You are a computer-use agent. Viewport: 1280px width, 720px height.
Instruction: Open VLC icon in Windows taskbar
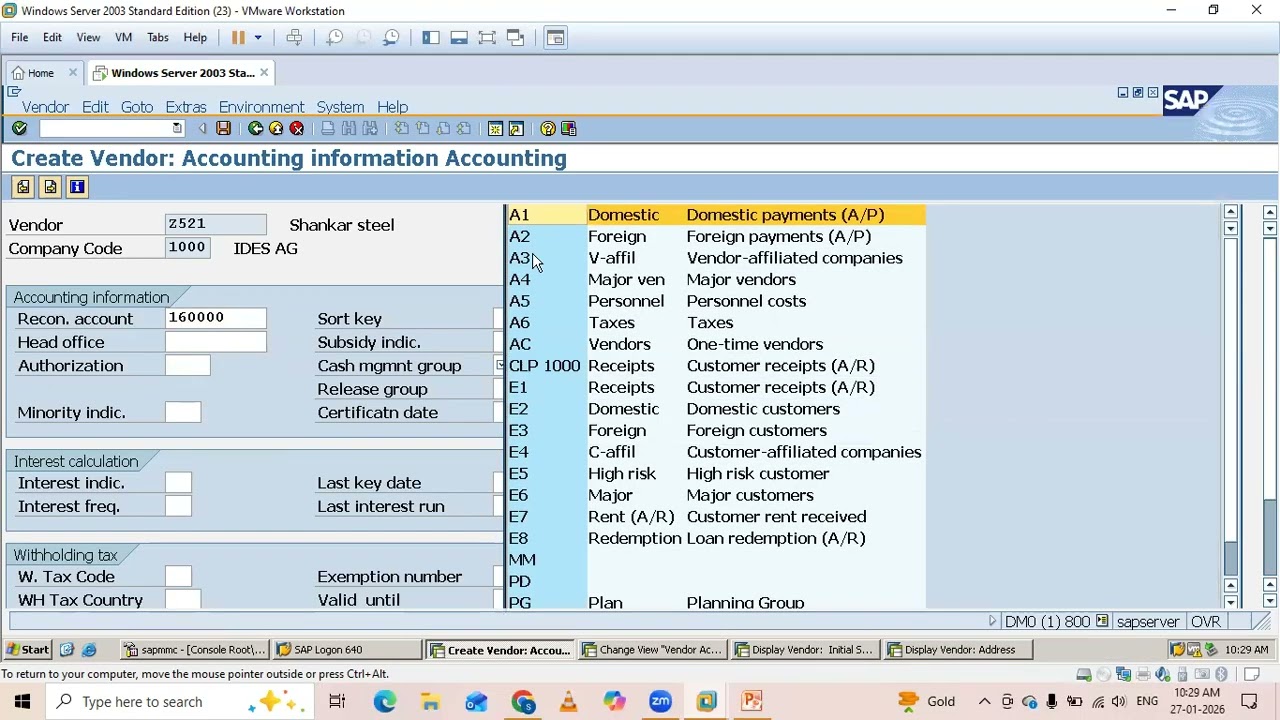(568, 701)
